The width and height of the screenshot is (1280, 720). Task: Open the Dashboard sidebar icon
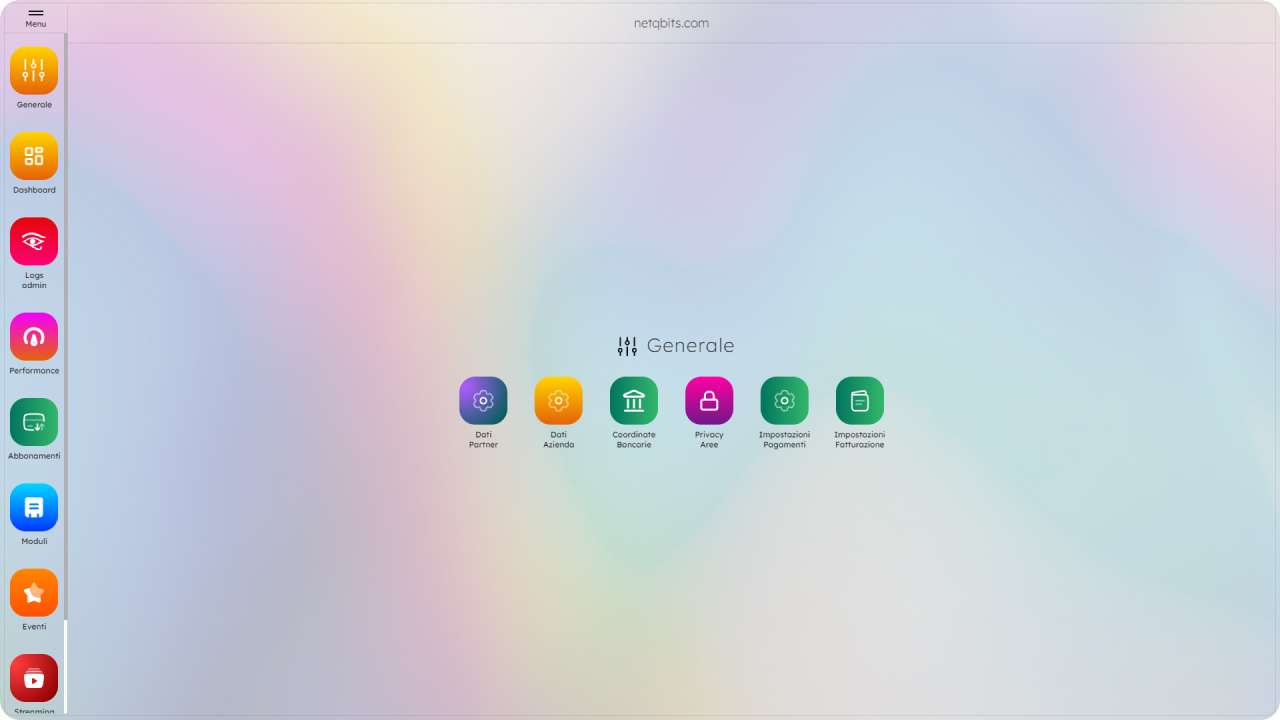point(34,156)
